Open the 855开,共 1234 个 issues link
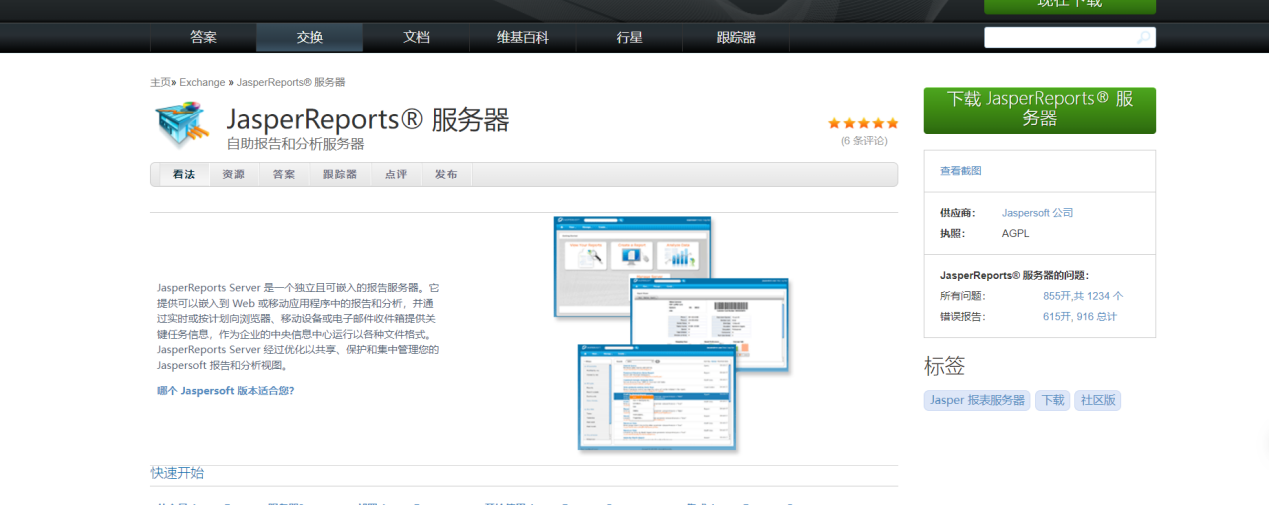Image resolution: width=1269 pixels, height=505 pixels. tap(1083, 296)
